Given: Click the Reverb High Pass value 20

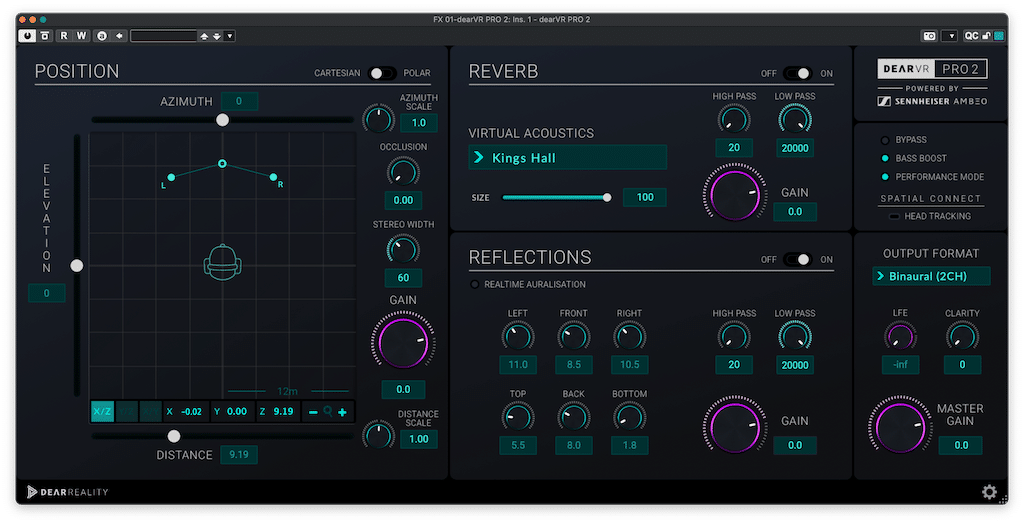Looking at the screenshot, I should point(734,148).
